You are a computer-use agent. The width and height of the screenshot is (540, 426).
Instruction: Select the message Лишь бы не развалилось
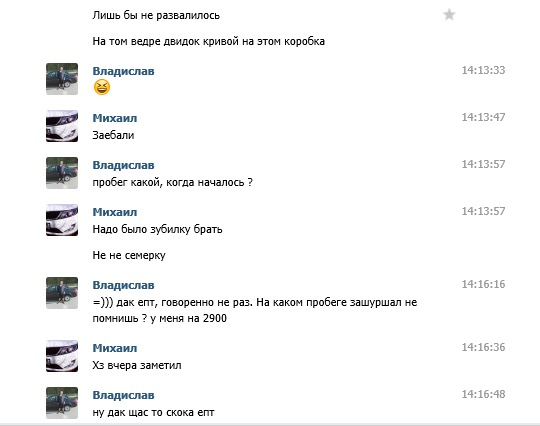point(156,15)
